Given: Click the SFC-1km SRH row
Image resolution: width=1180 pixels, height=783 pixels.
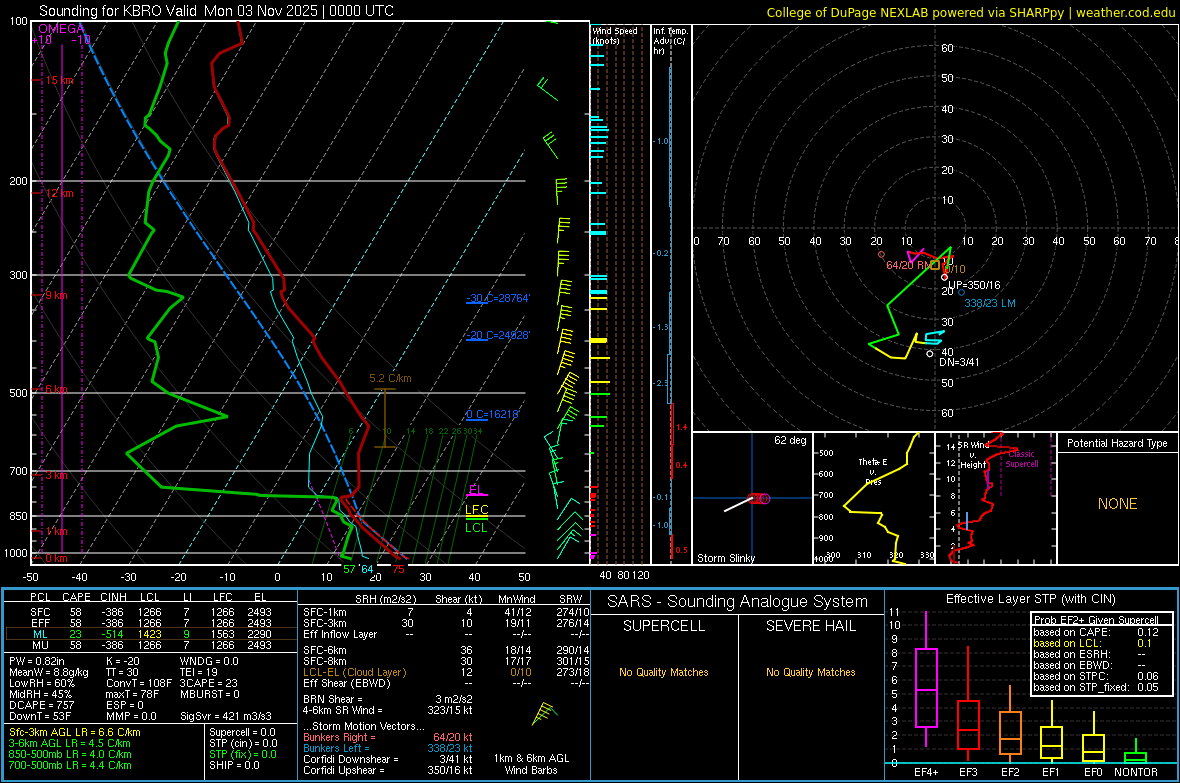Looking at the screenshot, I should pyautogui.click(x=446, y=612).
